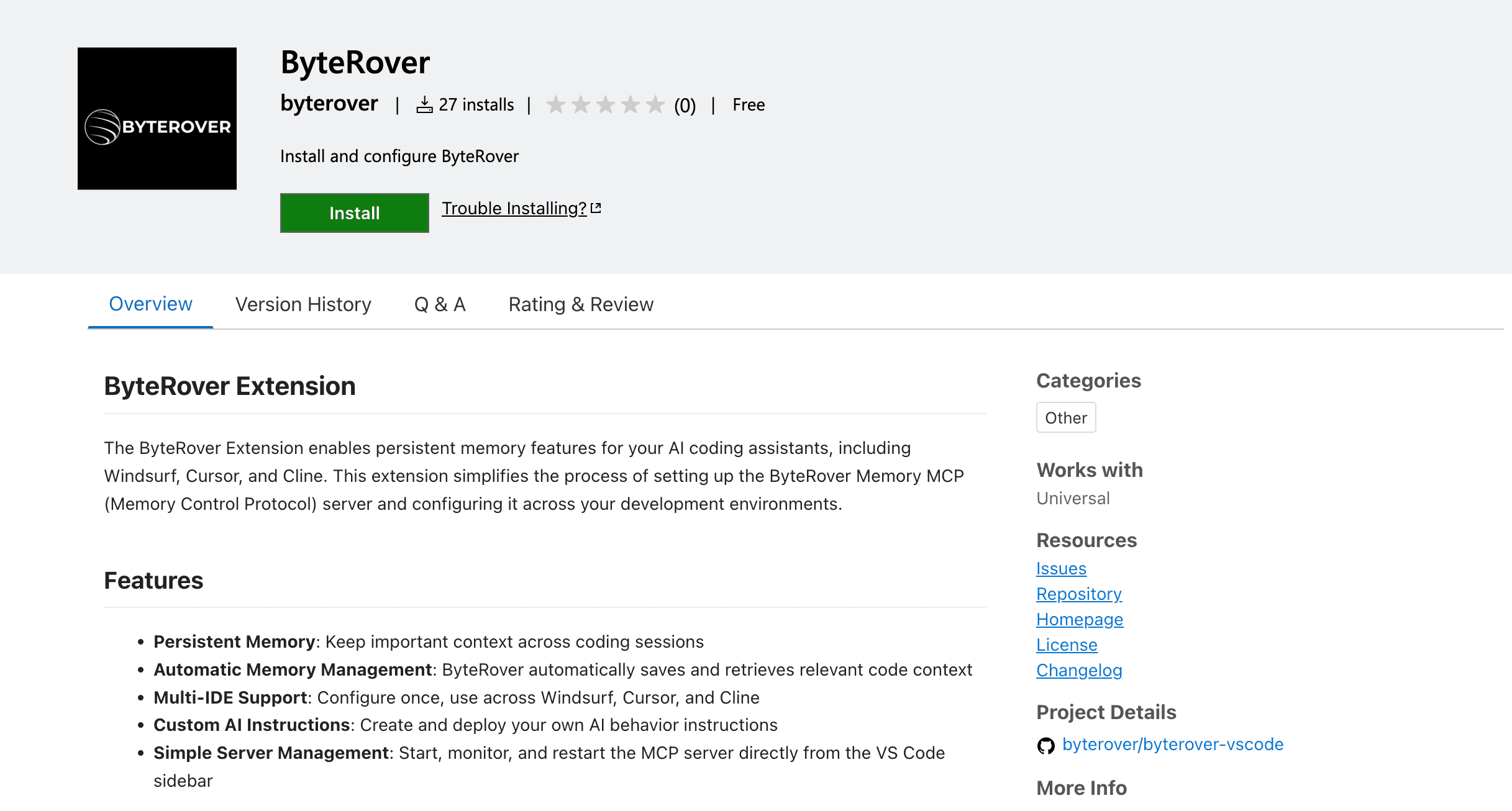Open the byterover publisher name
1512x811 pixels.
(x=329, y=103)
